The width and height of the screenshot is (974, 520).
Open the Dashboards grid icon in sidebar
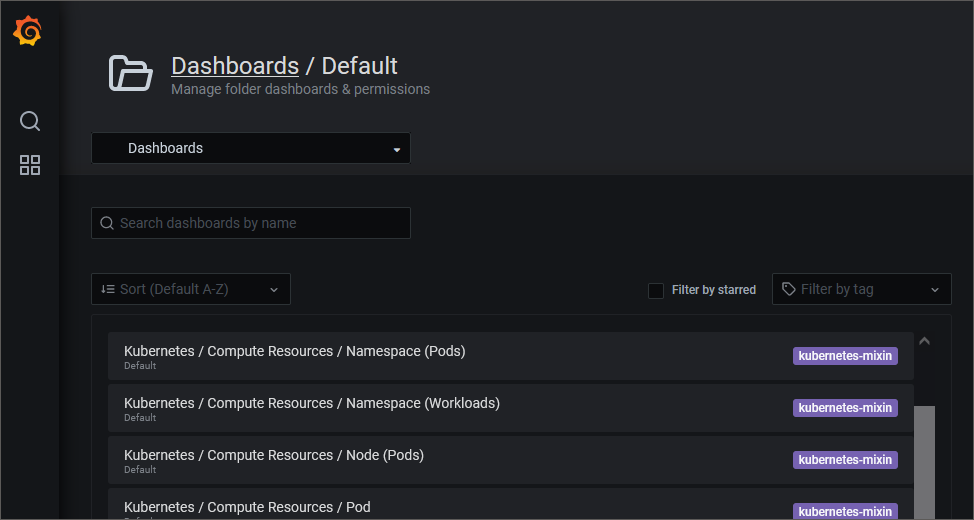pyautogui.click(x=30, y=165)
